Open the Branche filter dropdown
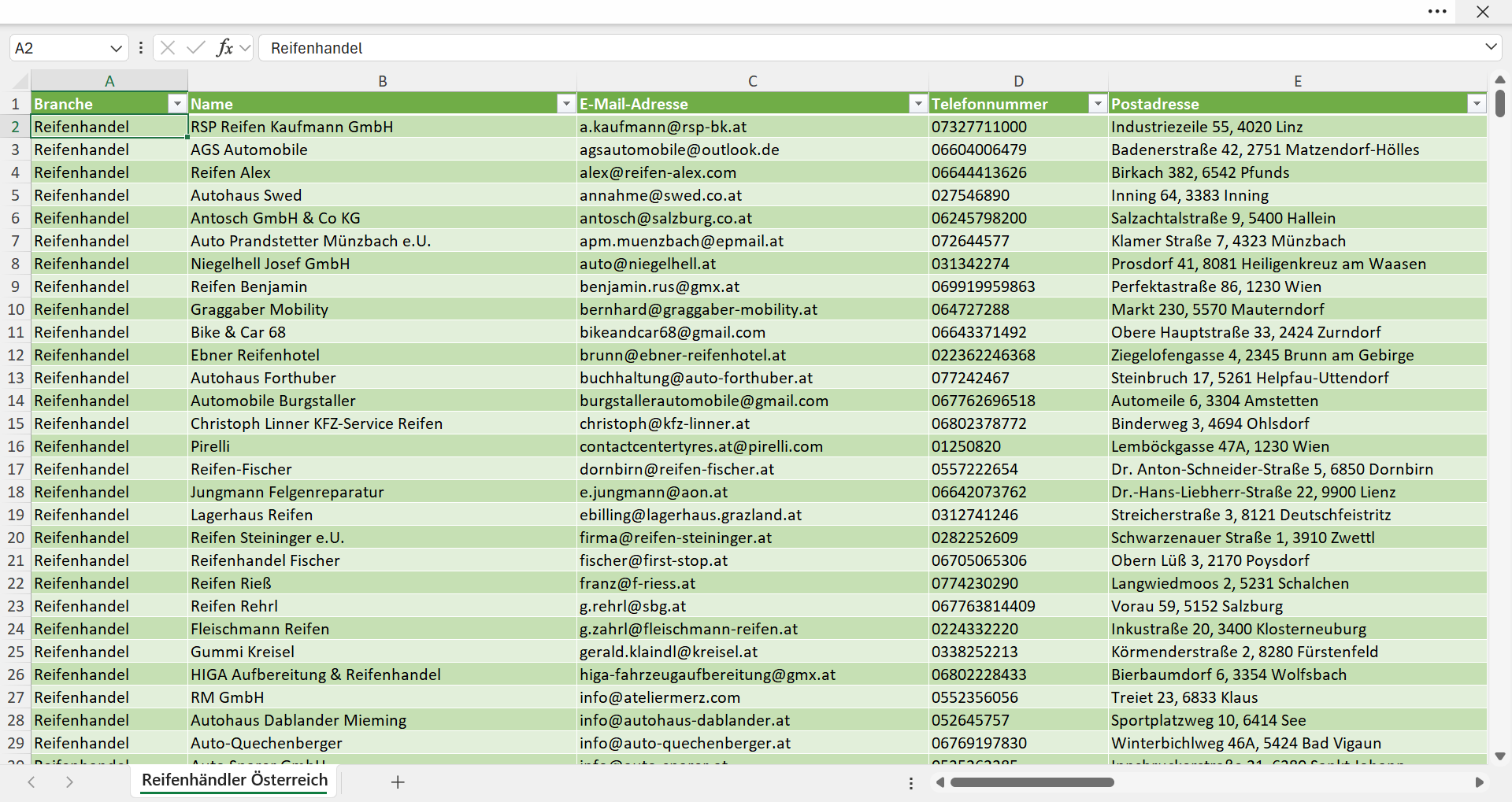 (x=177, y=104)
